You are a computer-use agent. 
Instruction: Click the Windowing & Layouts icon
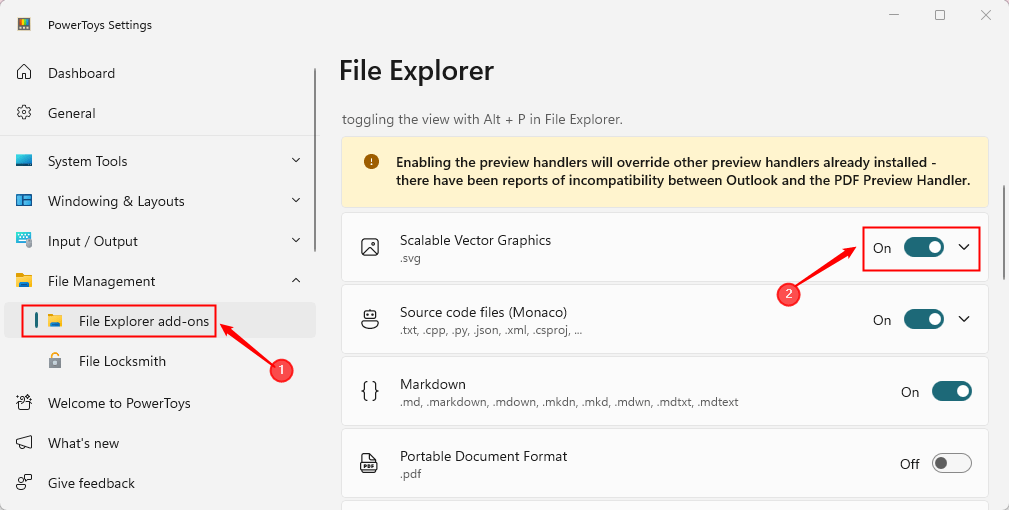pyautogui.click(x=24, y=201)
